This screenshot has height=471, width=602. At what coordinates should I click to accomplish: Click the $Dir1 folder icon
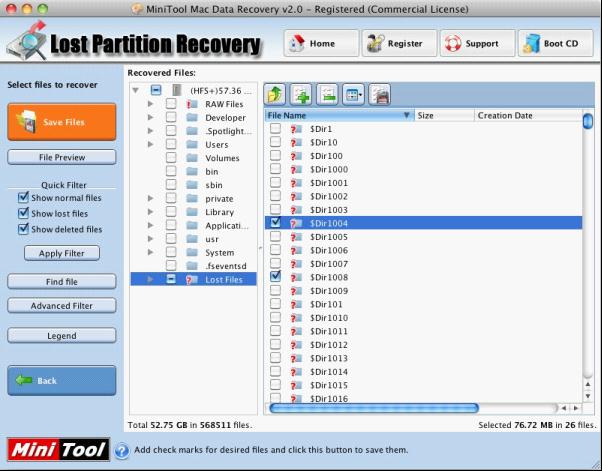(x=296, y=129)
